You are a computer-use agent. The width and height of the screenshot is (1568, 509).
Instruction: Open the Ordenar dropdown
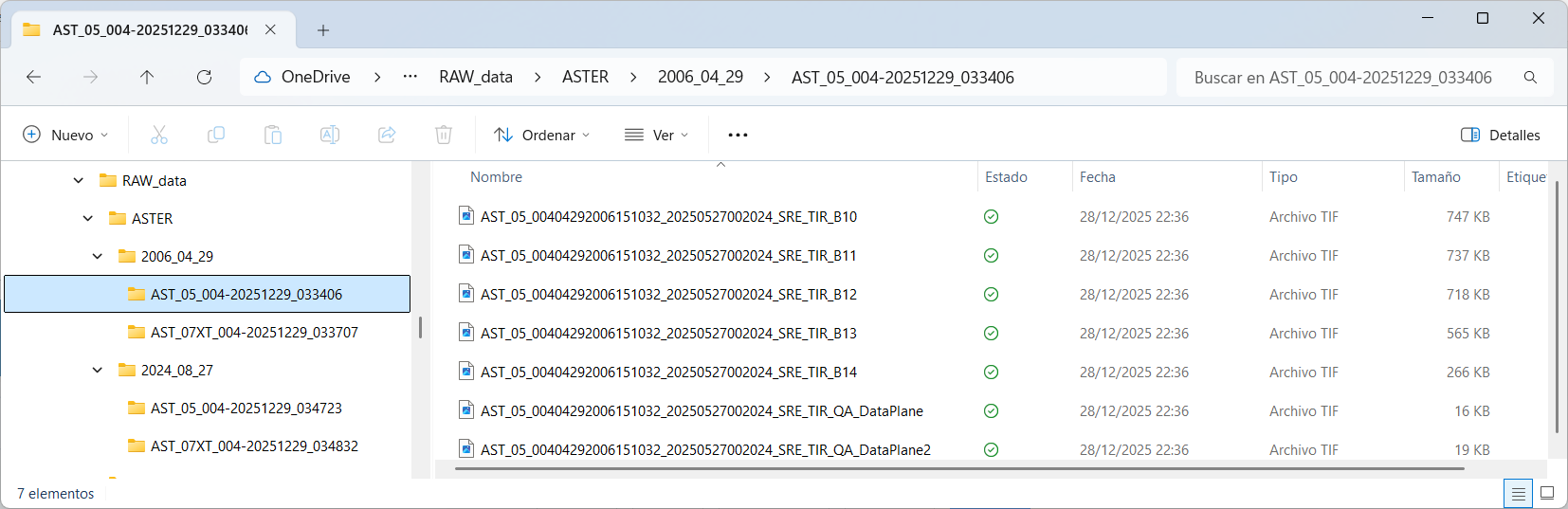542,135
